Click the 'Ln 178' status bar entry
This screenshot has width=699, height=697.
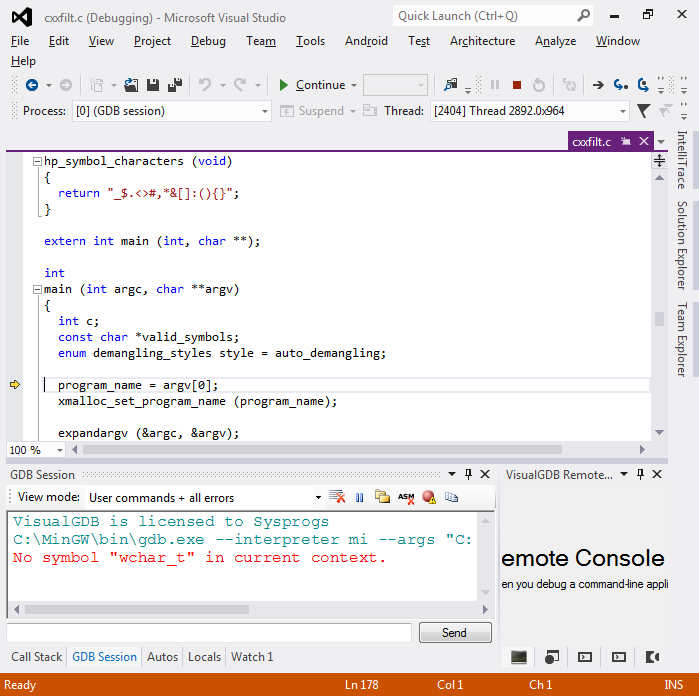[362, 685]
